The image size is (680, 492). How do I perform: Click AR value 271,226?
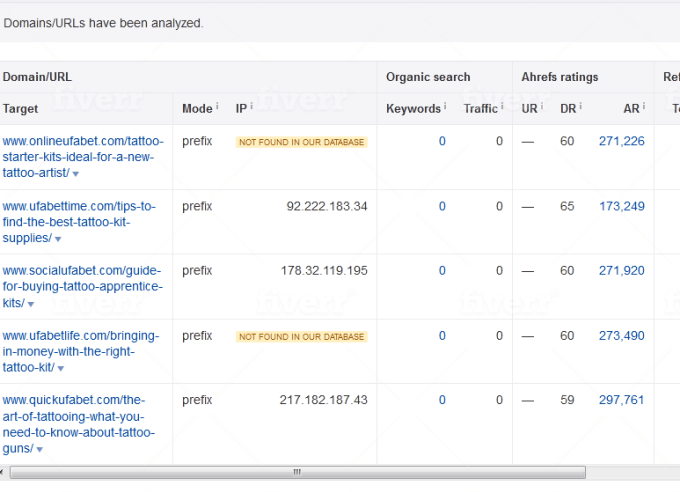pos(621,142)
